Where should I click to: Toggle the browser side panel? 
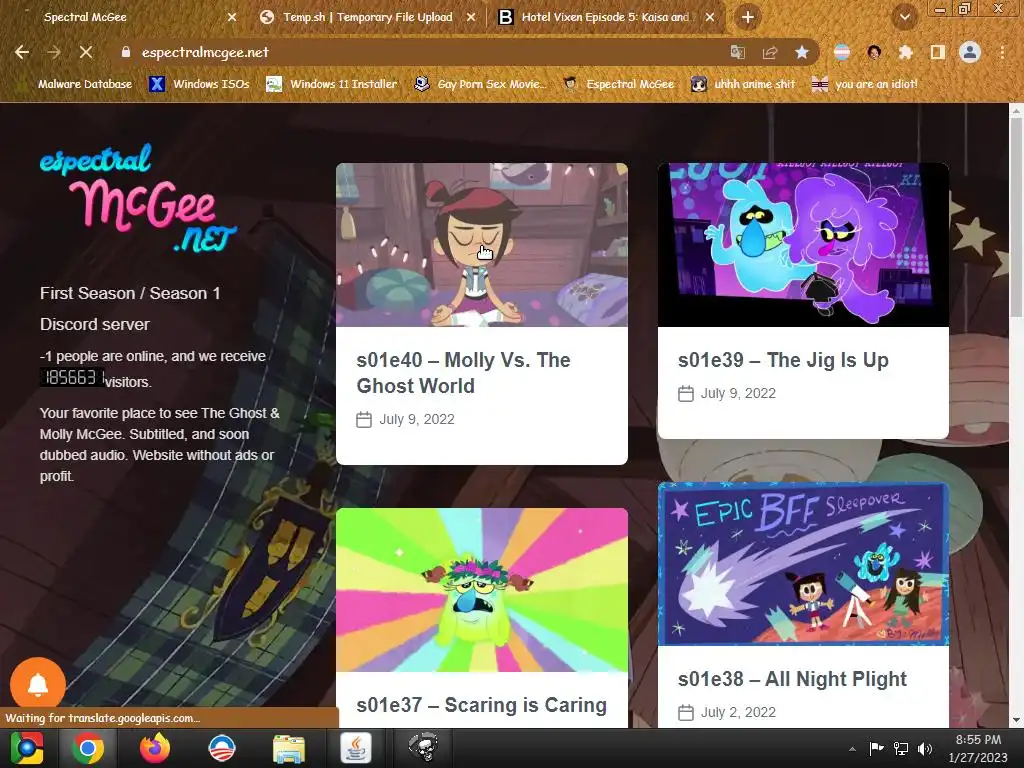[x=938, y=52]
